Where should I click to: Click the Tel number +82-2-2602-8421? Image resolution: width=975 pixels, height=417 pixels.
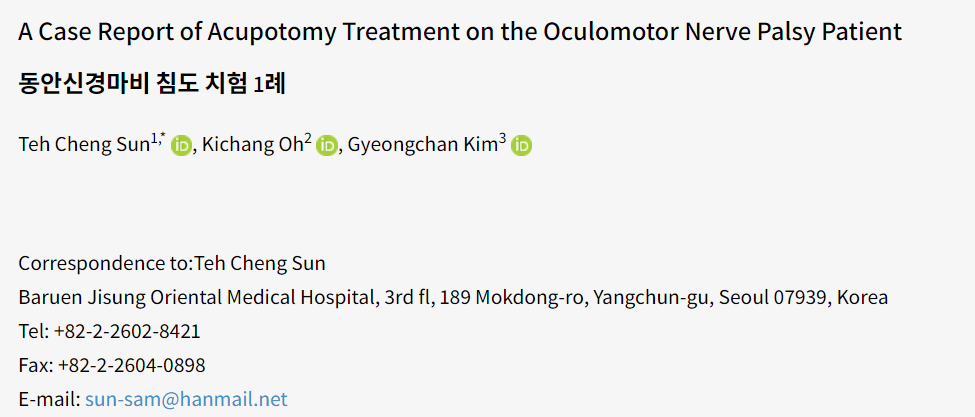(x=127, y=331)
